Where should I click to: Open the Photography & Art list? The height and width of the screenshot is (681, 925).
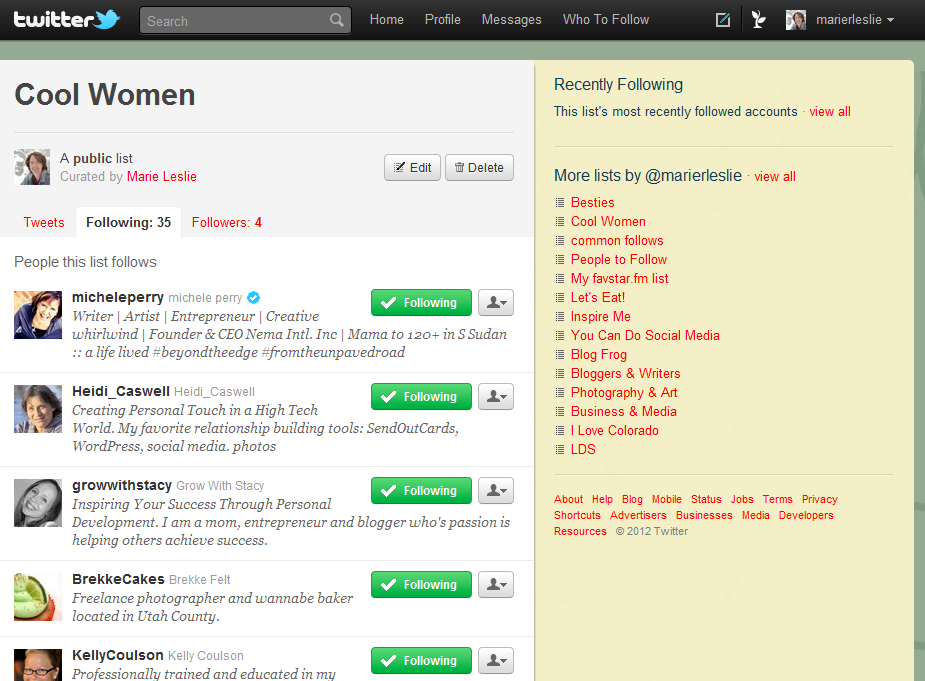pos(624,393)
